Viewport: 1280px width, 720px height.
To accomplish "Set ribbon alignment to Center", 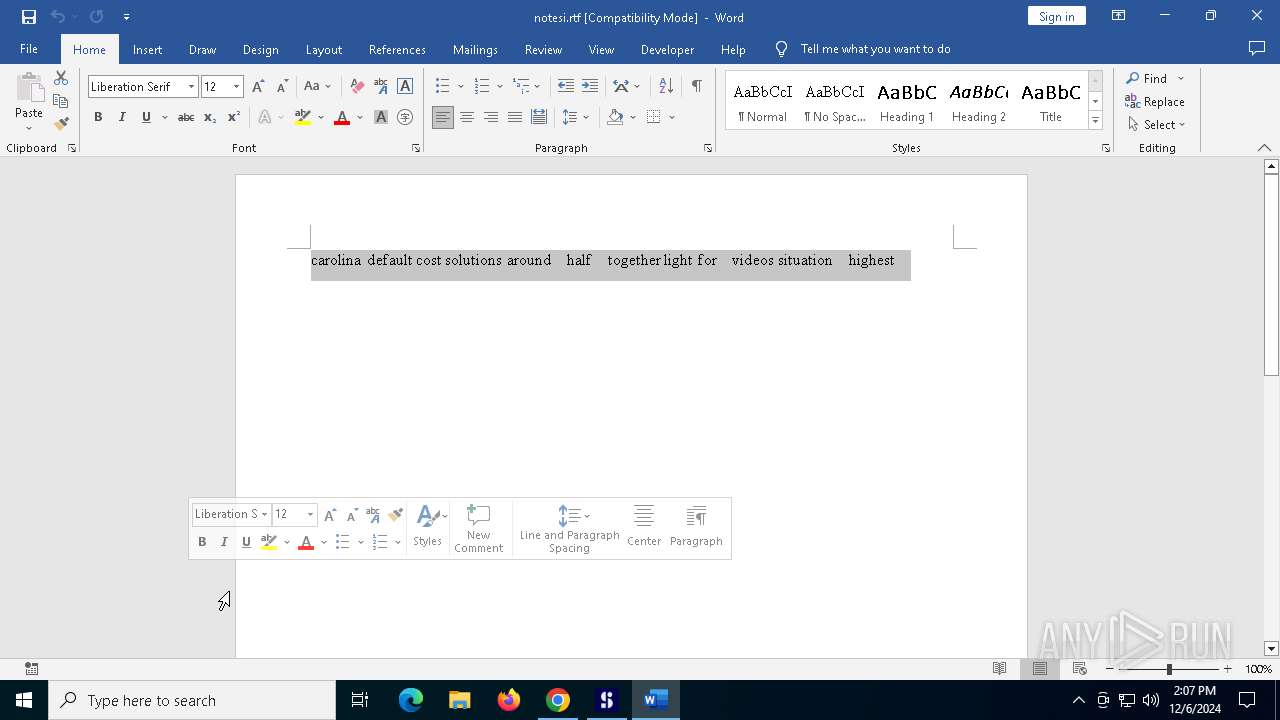I will (x=467, y=117).
